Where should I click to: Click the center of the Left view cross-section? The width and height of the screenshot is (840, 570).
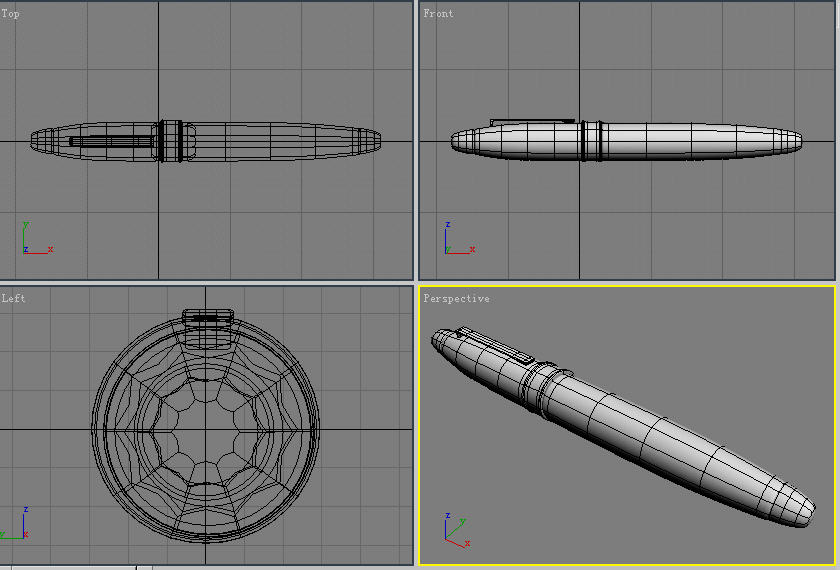click(x=207, y=430)
